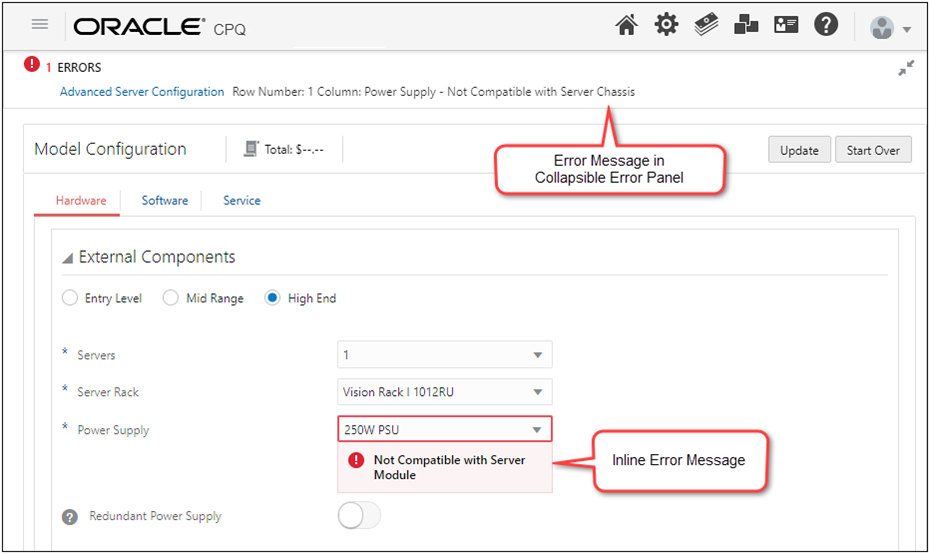Select the High End radio button
The width and height of the screenshot is (930, 554).
(x=272, y=298)
